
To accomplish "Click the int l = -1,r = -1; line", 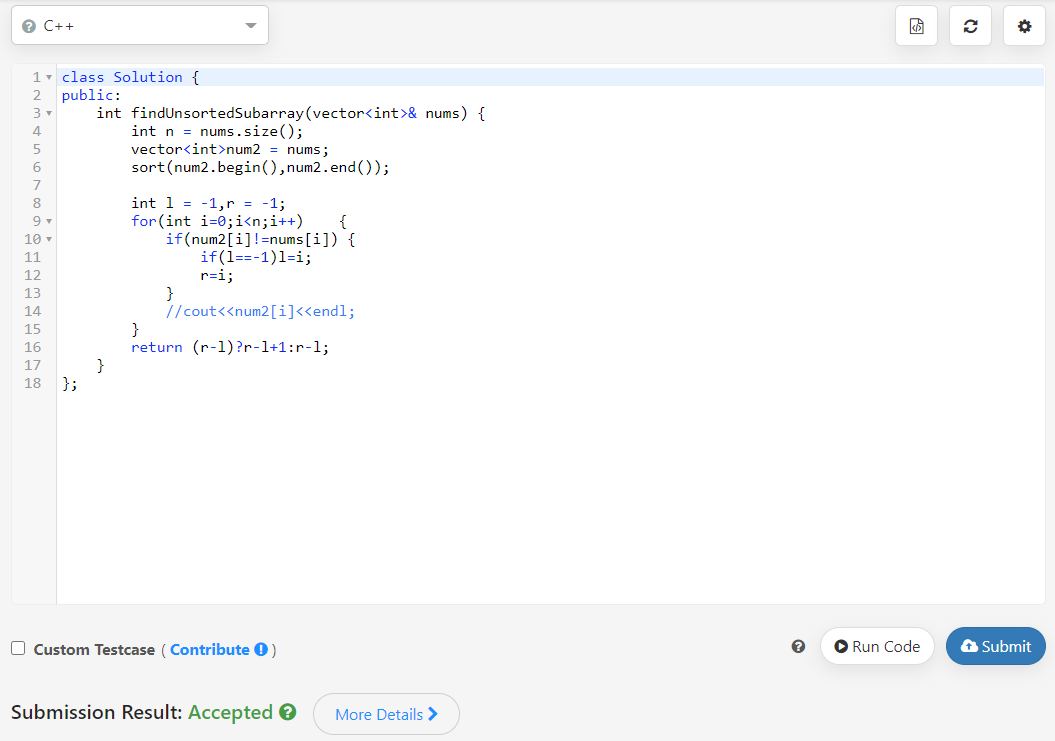I will [x=208, y=203].
